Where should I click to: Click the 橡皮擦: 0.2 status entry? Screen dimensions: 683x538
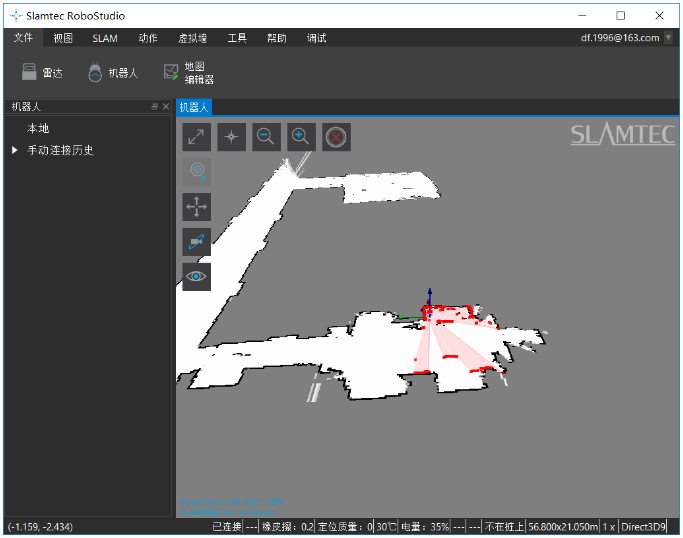[x=287, y=527]
